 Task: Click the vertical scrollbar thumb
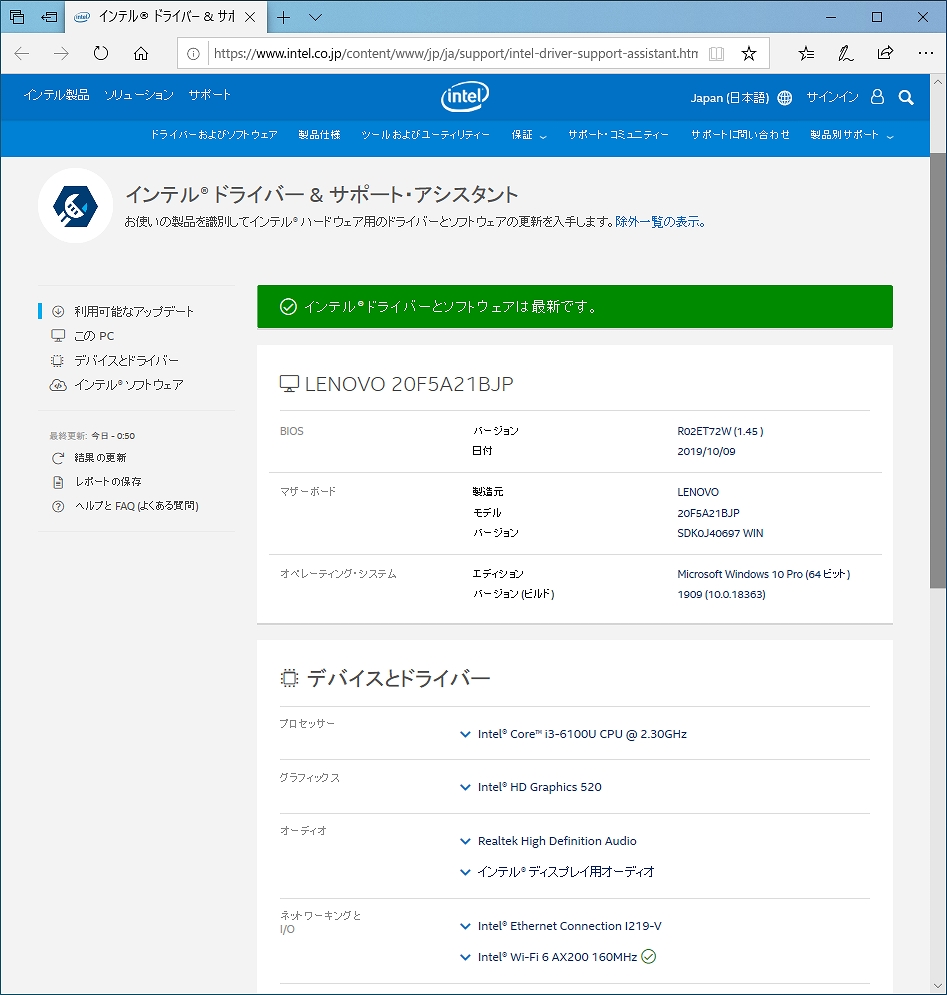(x=938, y=370)
